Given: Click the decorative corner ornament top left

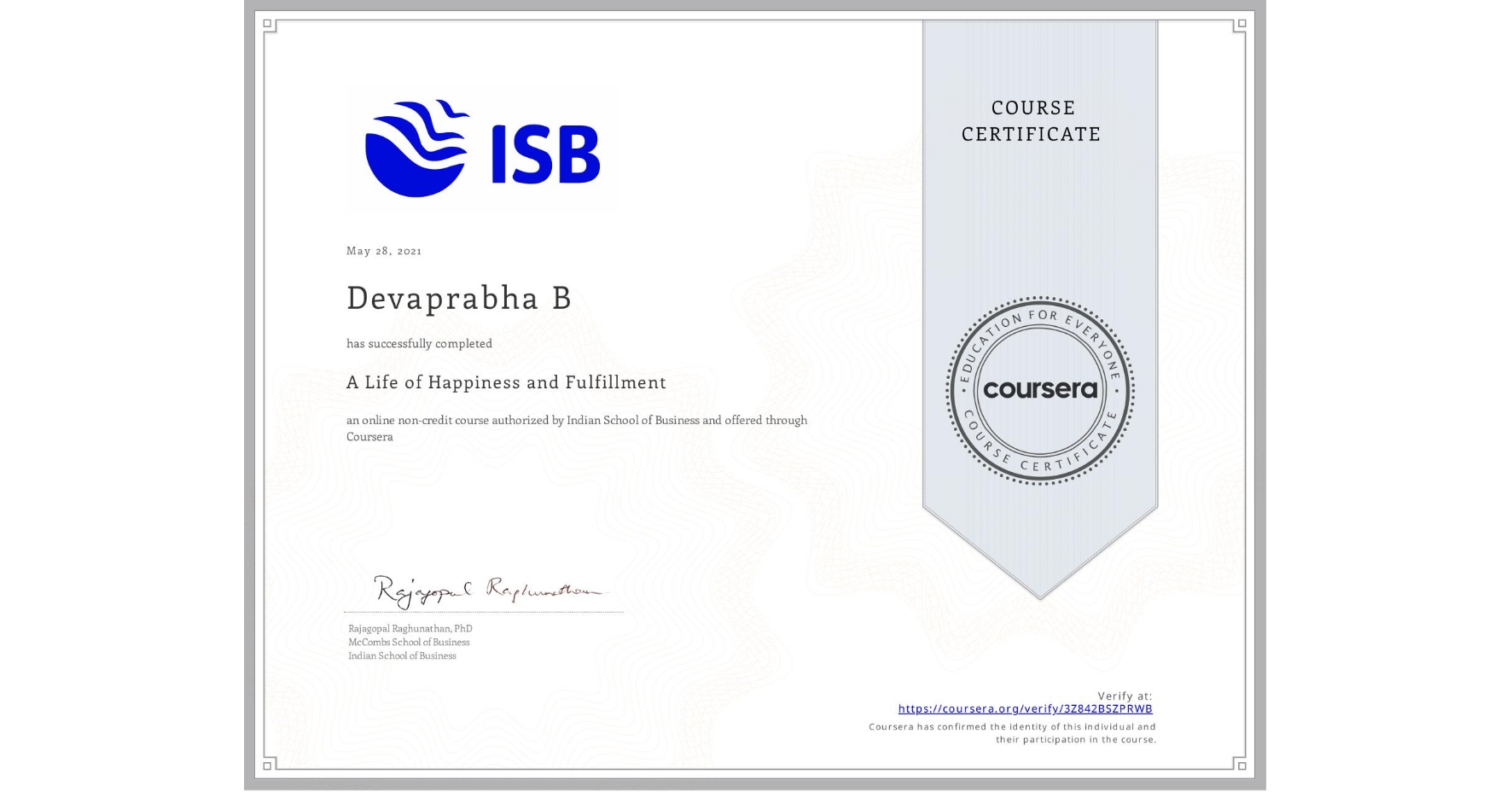Looking at the screenshot, I should pyautogui.click(x=268, y=24).
